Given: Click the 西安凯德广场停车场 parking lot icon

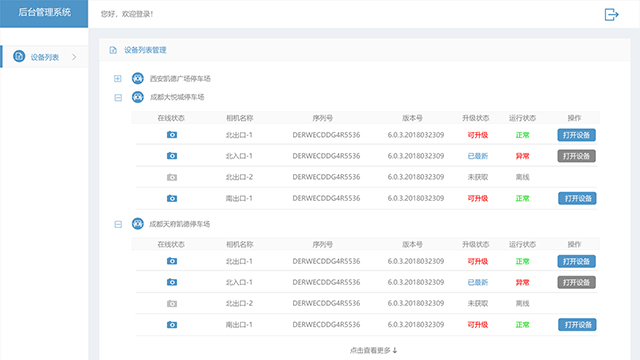Looking at the screenshot, I should (x=138, y=78).
